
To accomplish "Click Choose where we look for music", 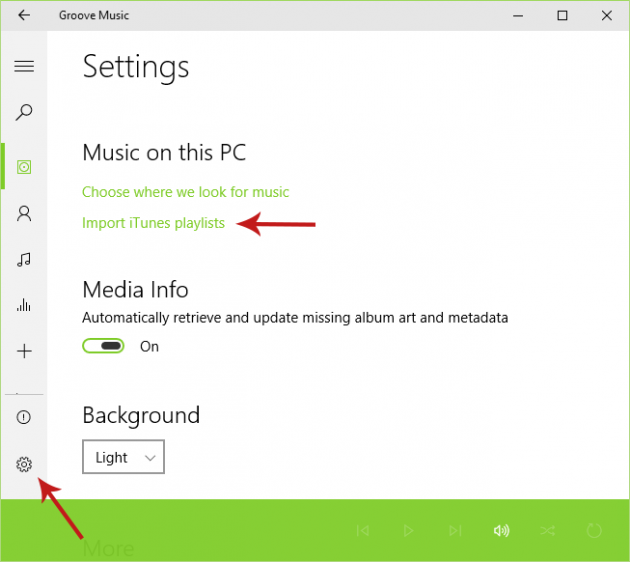I will pos(185,192).
